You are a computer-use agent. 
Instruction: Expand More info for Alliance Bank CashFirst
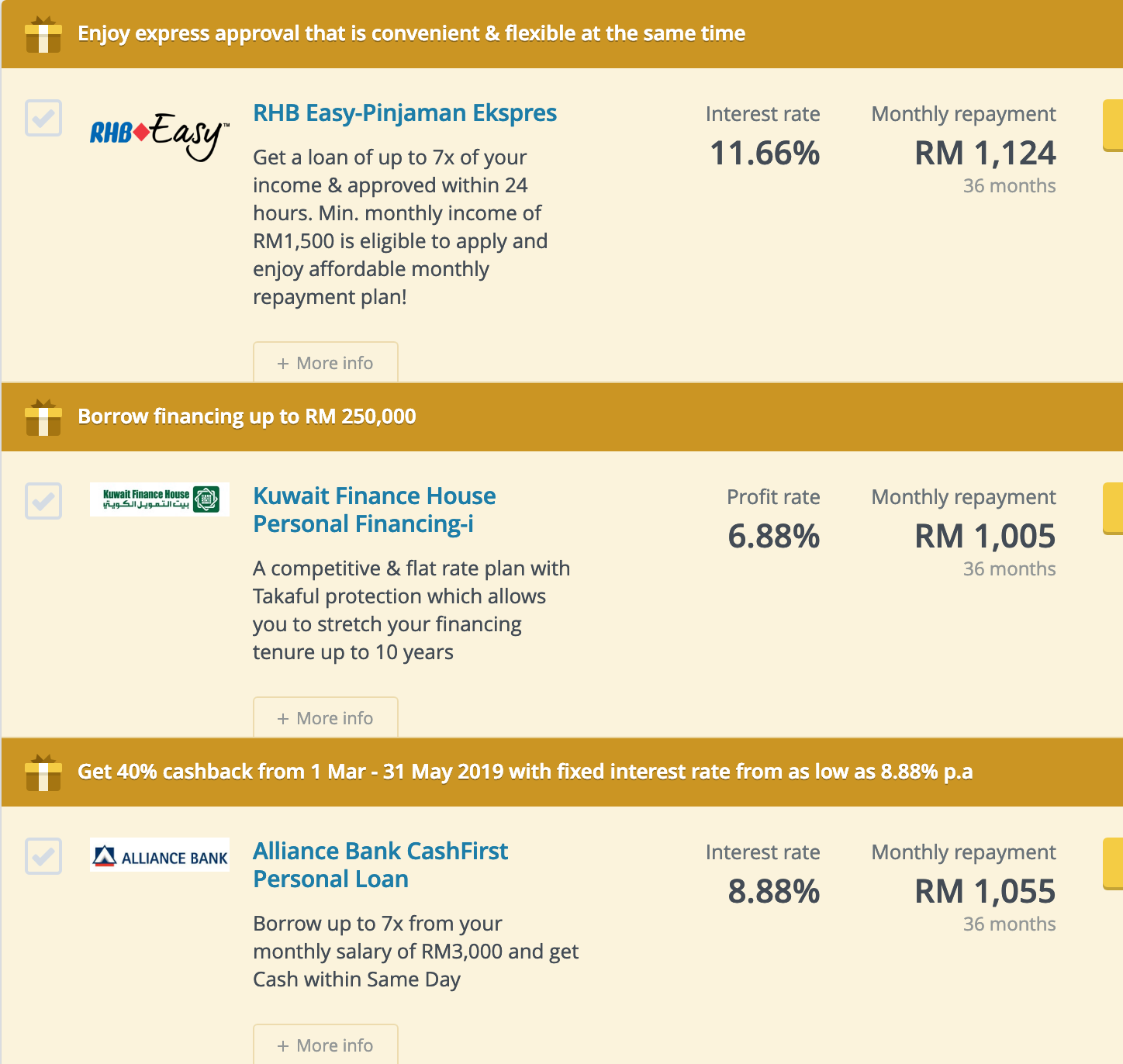[326, 1045]
